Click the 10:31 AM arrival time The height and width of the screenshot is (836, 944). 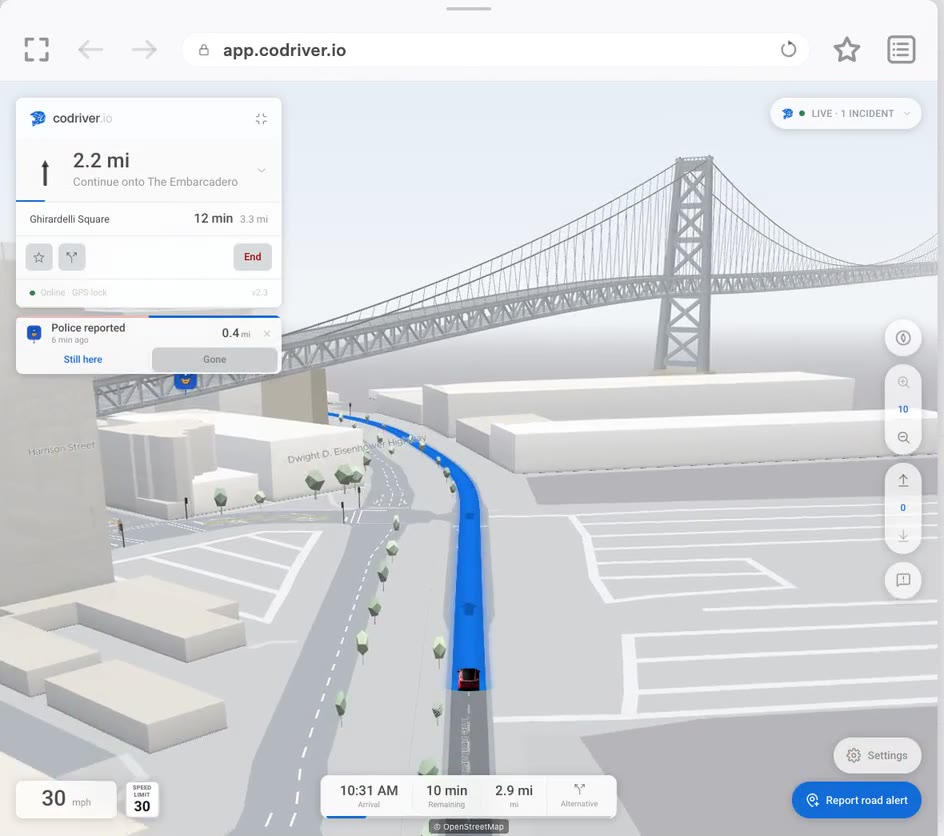(368, 790)
